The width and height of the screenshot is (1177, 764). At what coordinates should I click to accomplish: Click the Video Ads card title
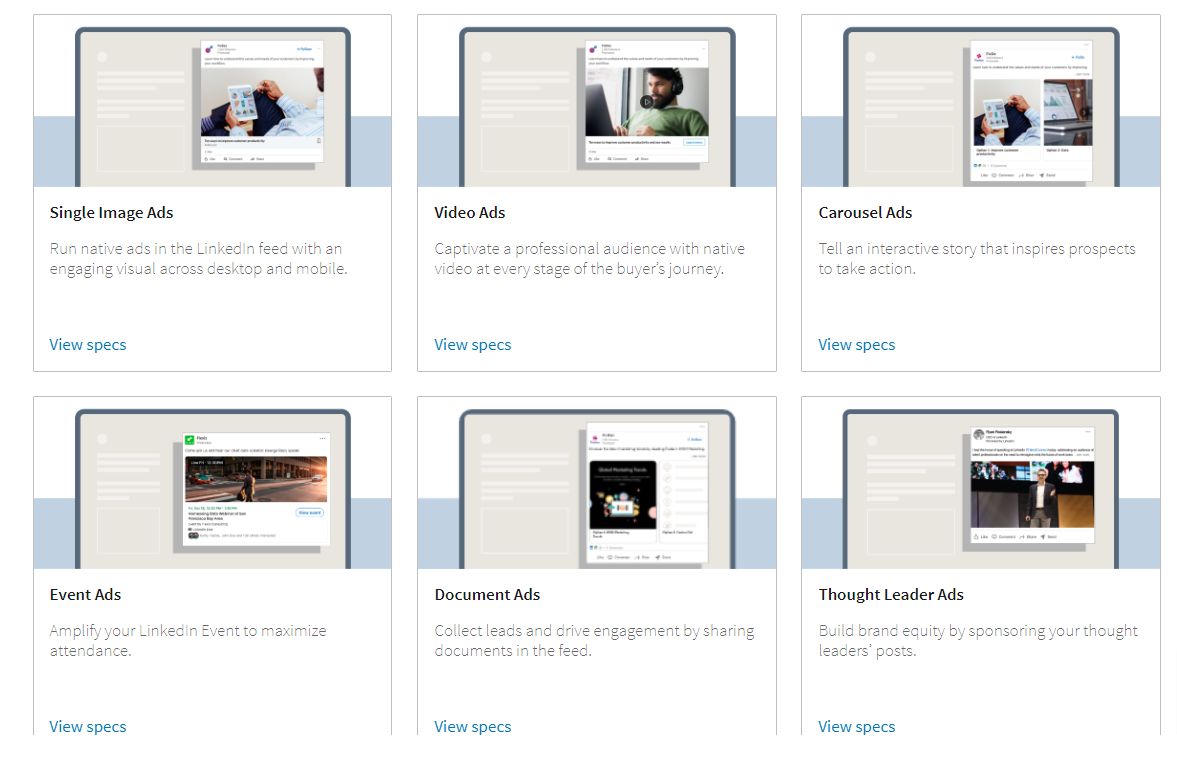click(470, 213)
